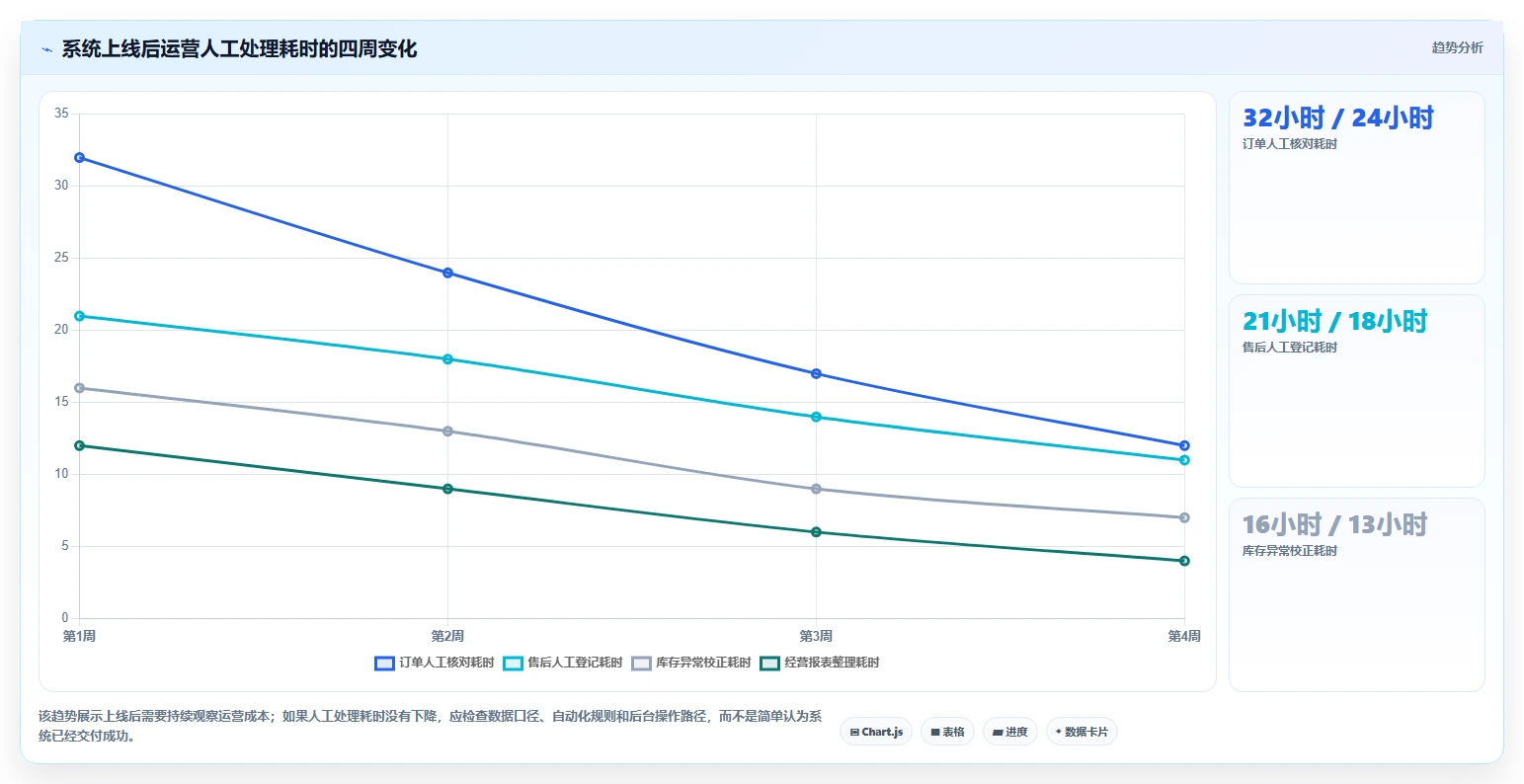The width and height of the screenshot is (1524, 784).
Task: Select the gray data point at 第2周 (13)
Action: click(448, 431)
